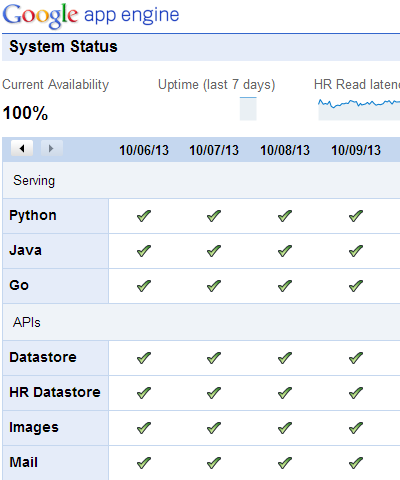Click the Uptime last 7 days bar chart
This screenshot has height=480, width=400.
248,109
